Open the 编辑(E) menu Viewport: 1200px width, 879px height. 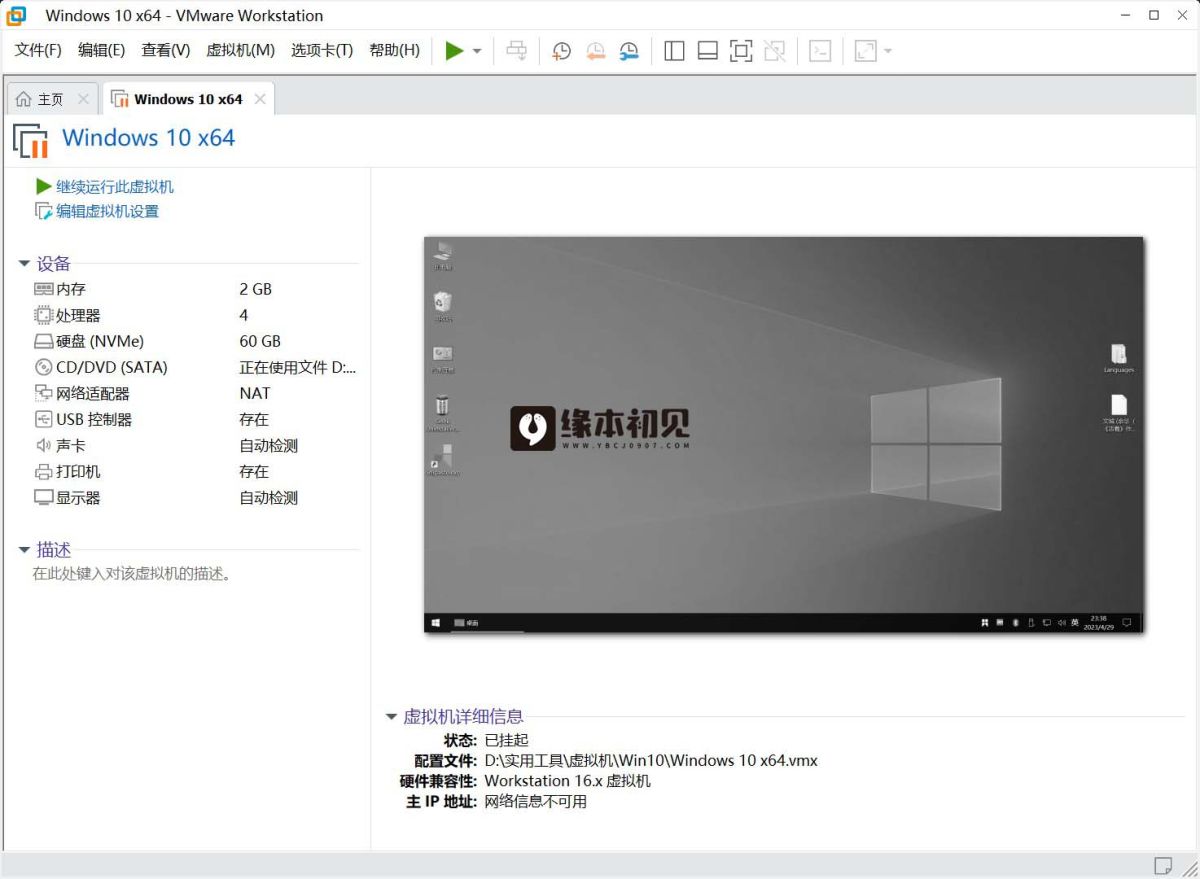[x=101, y=50]
